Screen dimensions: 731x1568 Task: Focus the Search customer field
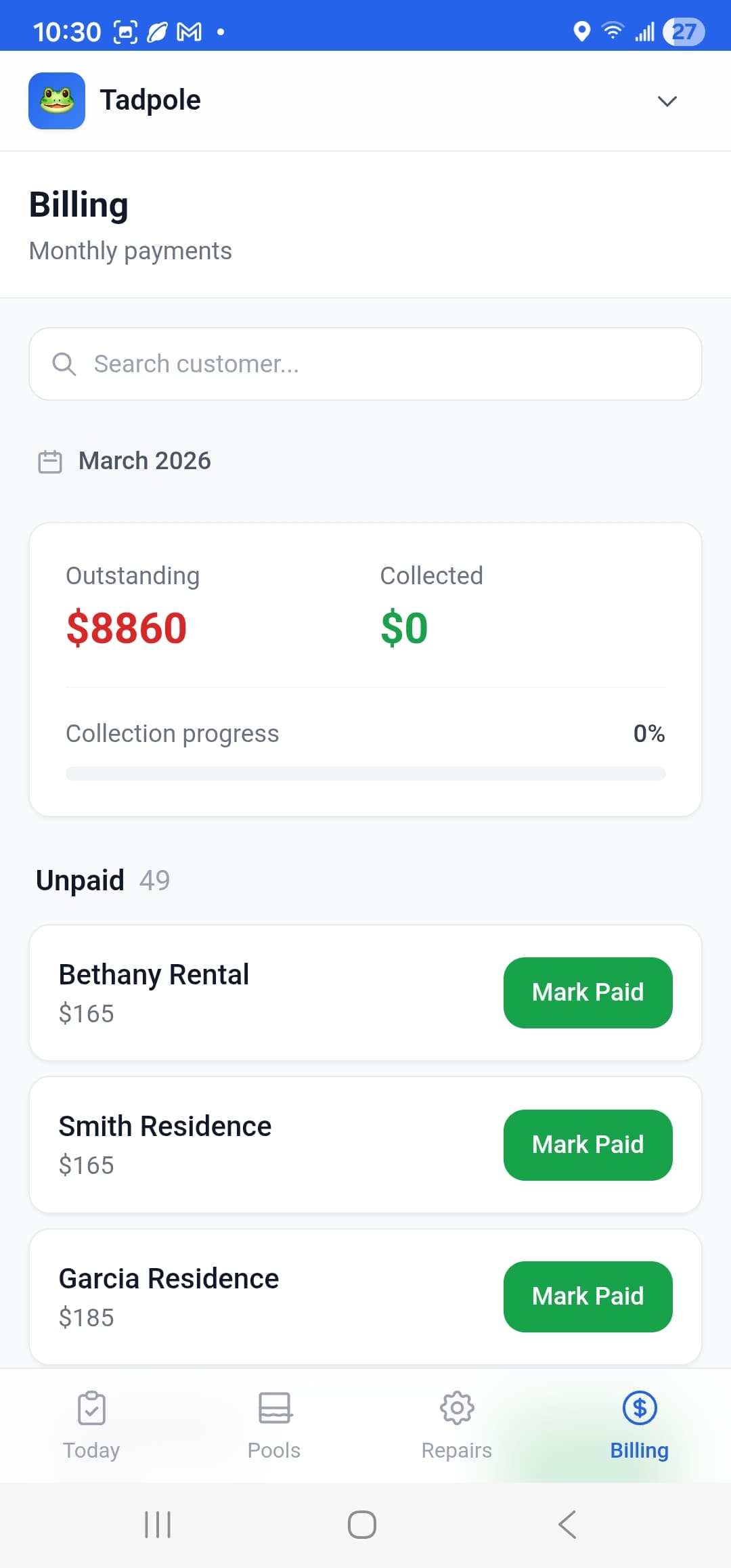click(379, 364)
